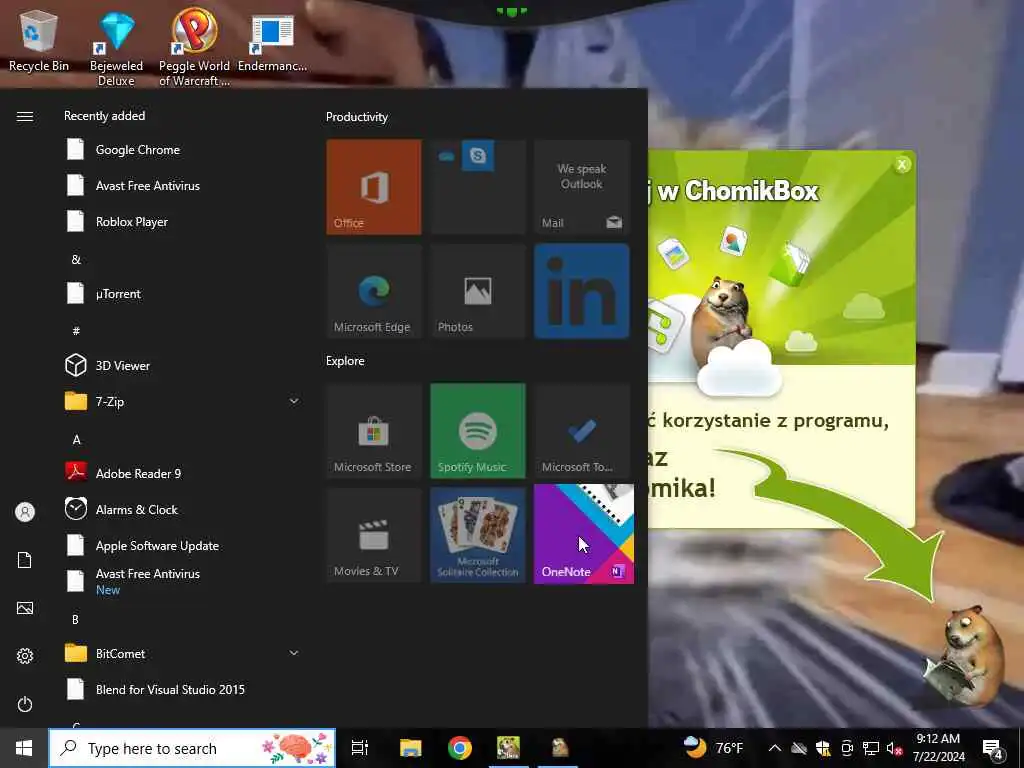Open the action center notifications icon
The height and width of the screenshot is (768, 1024).
993,748
